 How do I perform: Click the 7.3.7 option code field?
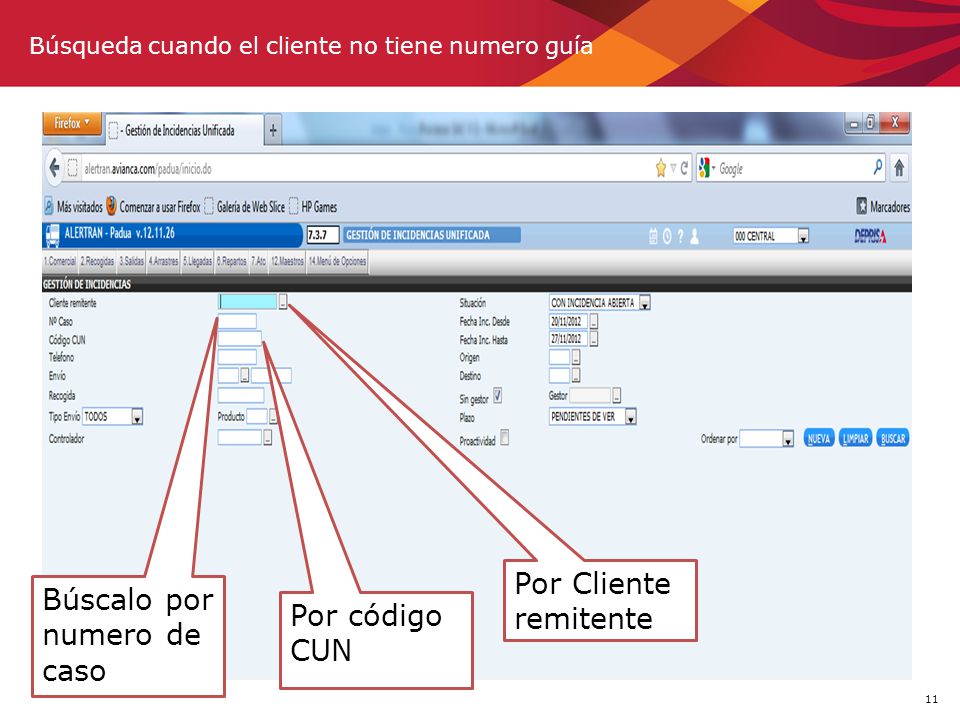pyautogui.click(x=323, y=235)
